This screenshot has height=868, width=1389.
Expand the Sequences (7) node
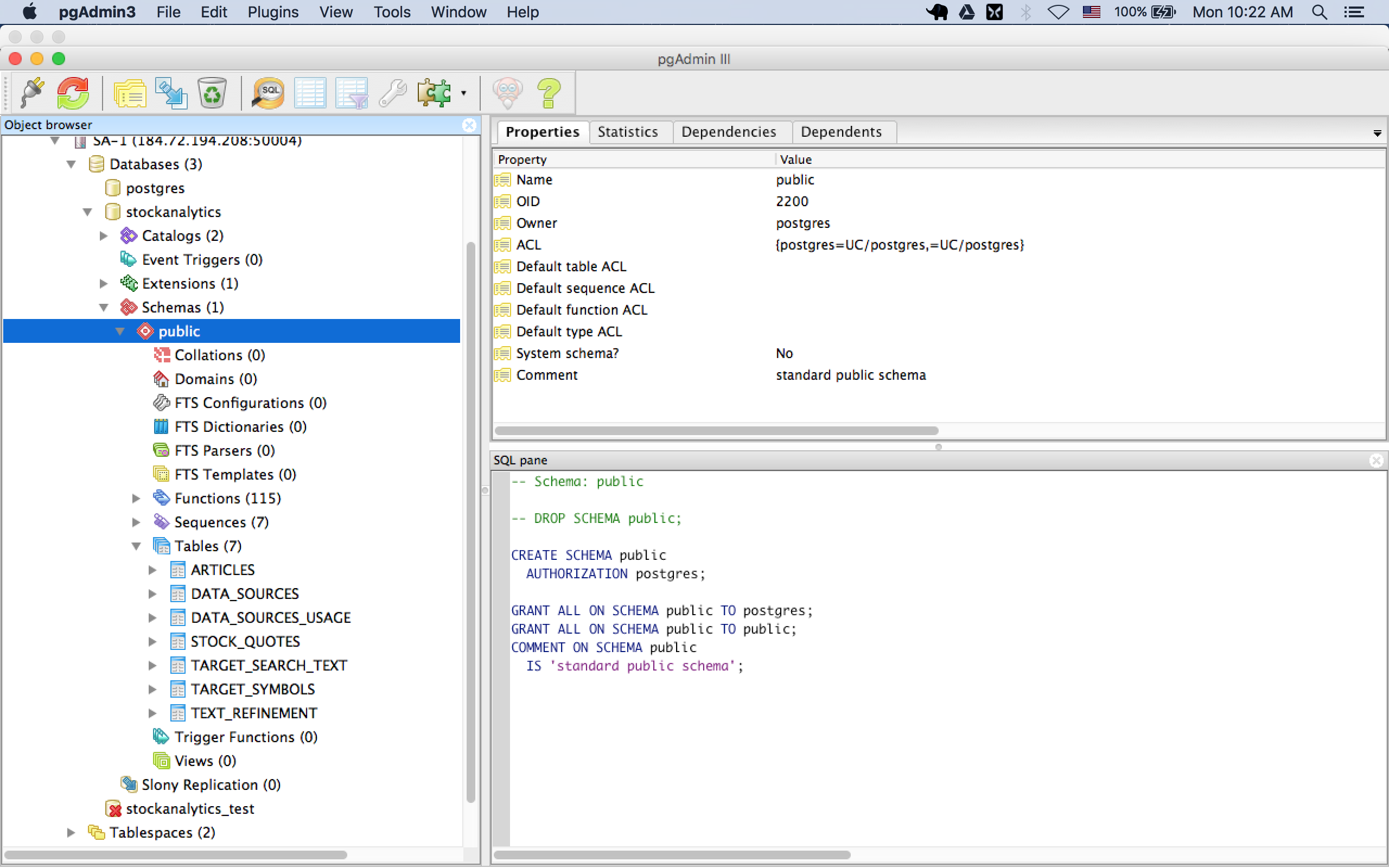tap(136, 522)
